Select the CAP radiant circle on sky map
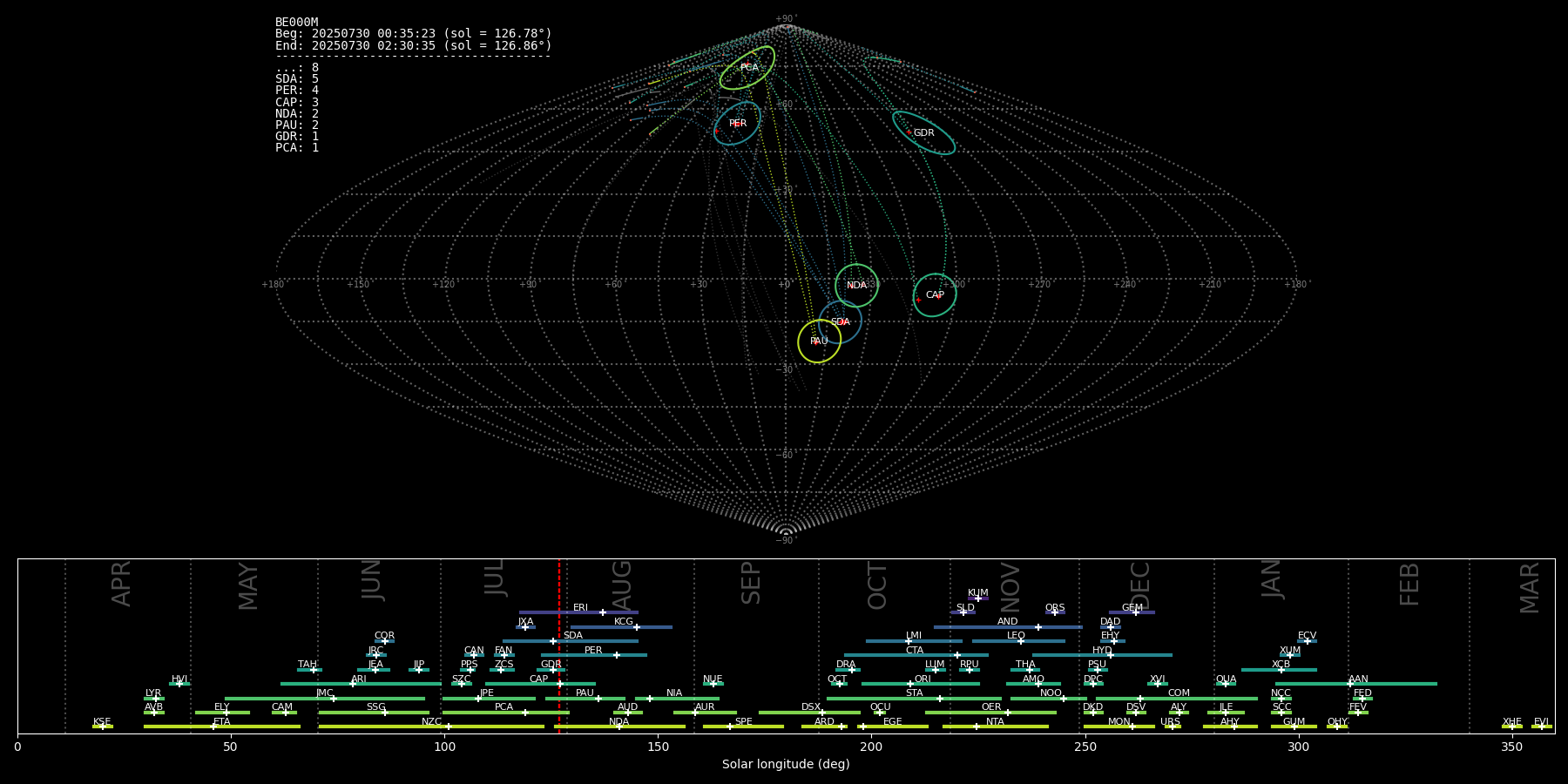 coord(935,295)
